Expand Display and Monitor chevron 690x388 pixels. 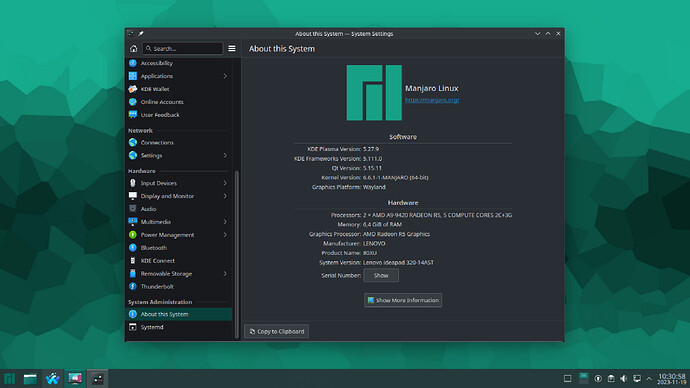tap(225, 196)
